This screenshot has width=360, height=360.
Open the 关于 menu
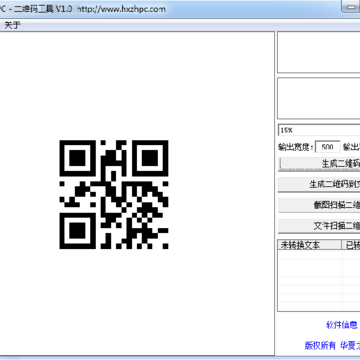coord(12,25)
